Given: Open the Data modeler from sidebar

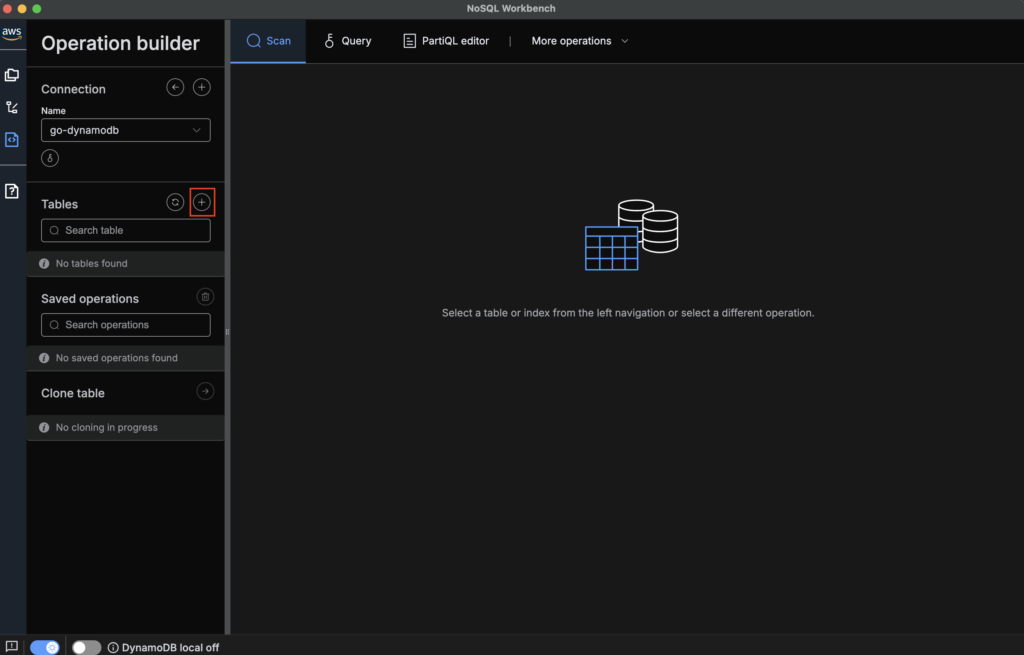Looking at the screenshot, I should [12, 75].
